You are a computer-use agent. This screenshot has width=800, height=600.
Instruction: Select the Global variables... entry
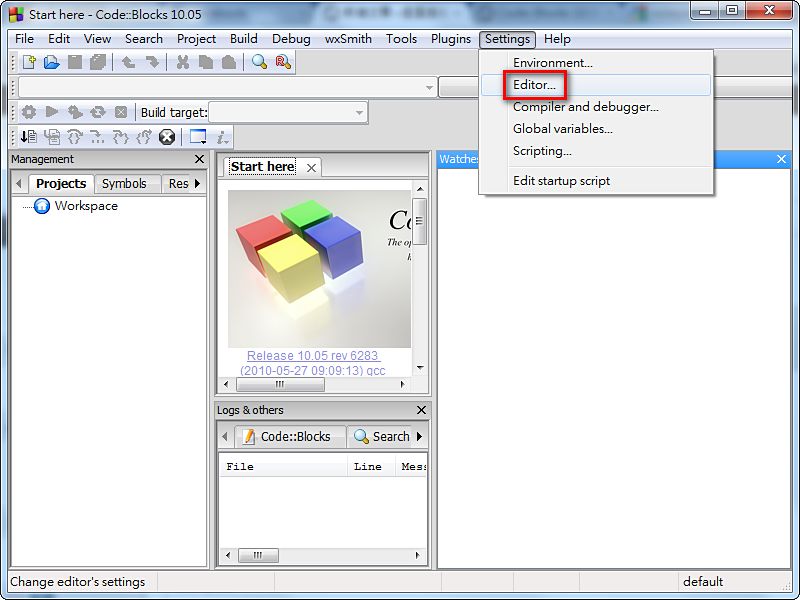(x=596, y=129)
